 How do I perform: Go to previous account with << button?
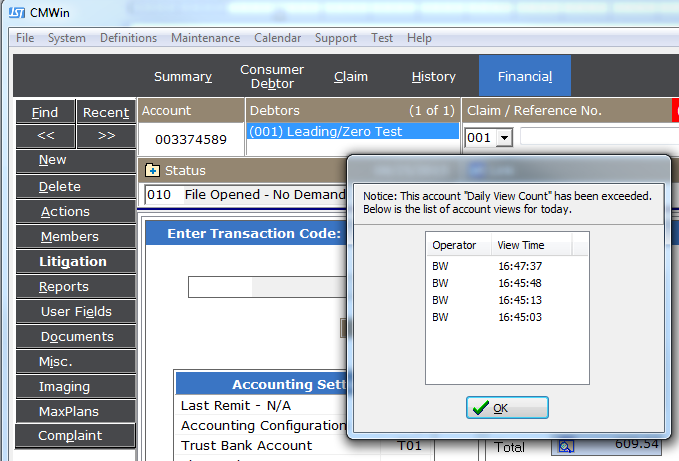pyautogui.click(x=45, y=135)
